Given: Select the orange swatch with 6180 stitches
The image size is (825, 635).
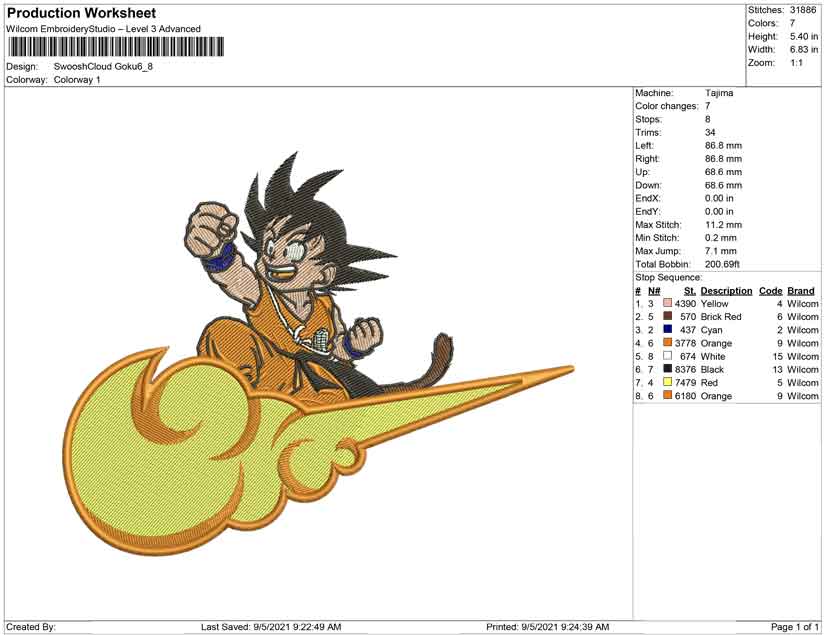Looking at the screenshot, I should click(x=668, y=395).
